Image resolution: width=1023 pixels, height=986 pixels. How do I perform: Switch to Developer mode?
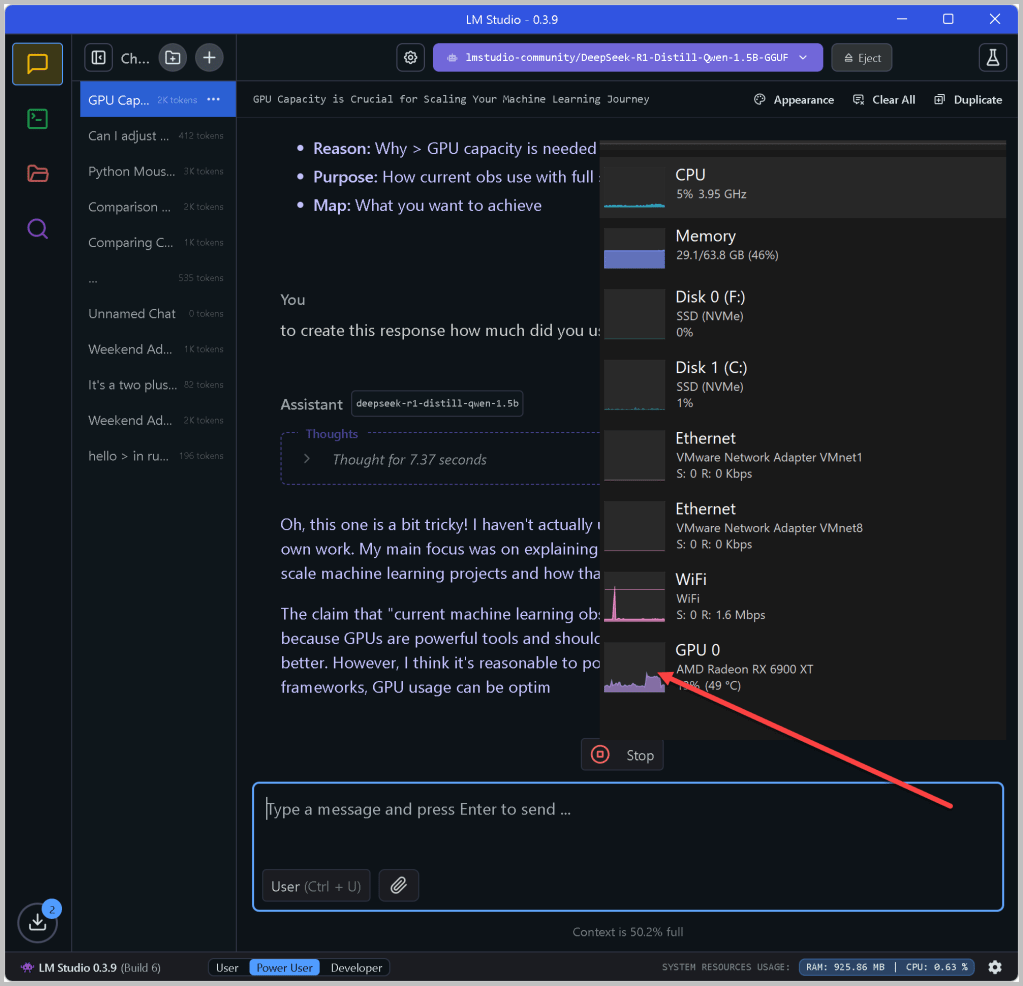(x=356, y=967)
